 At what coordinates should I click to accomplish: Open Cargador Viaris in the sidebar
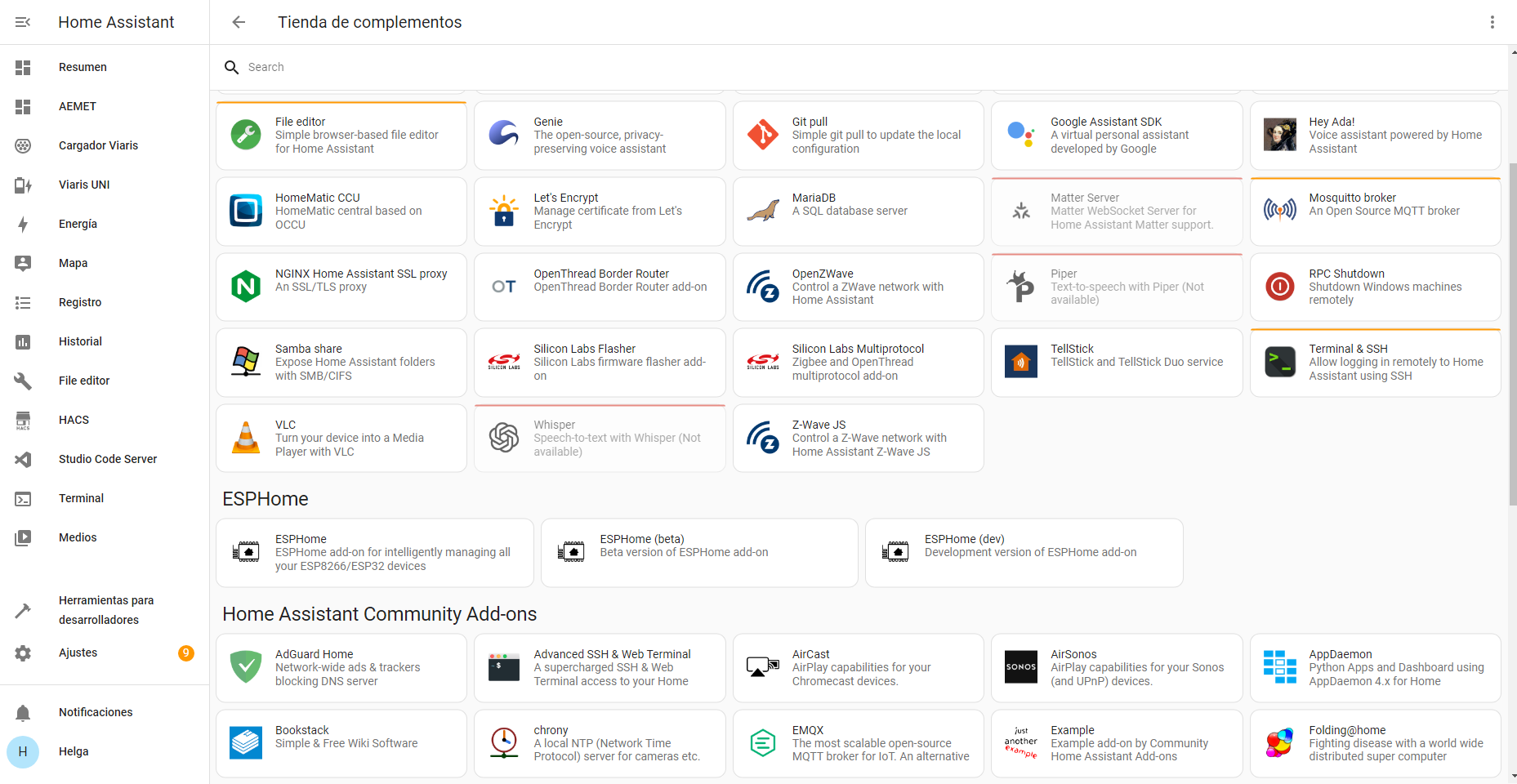pyautogui.click(x=105, y=145)
